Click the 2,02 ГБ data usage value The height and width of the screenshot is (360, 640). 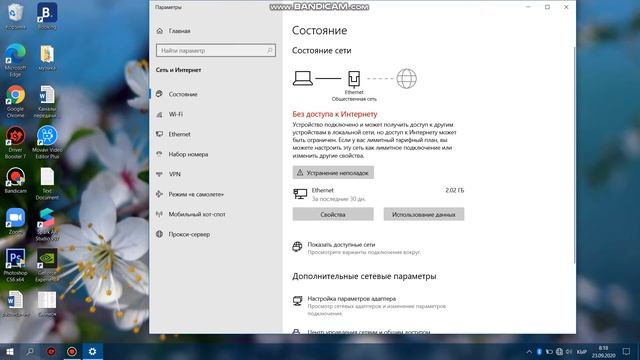point(455,190)
